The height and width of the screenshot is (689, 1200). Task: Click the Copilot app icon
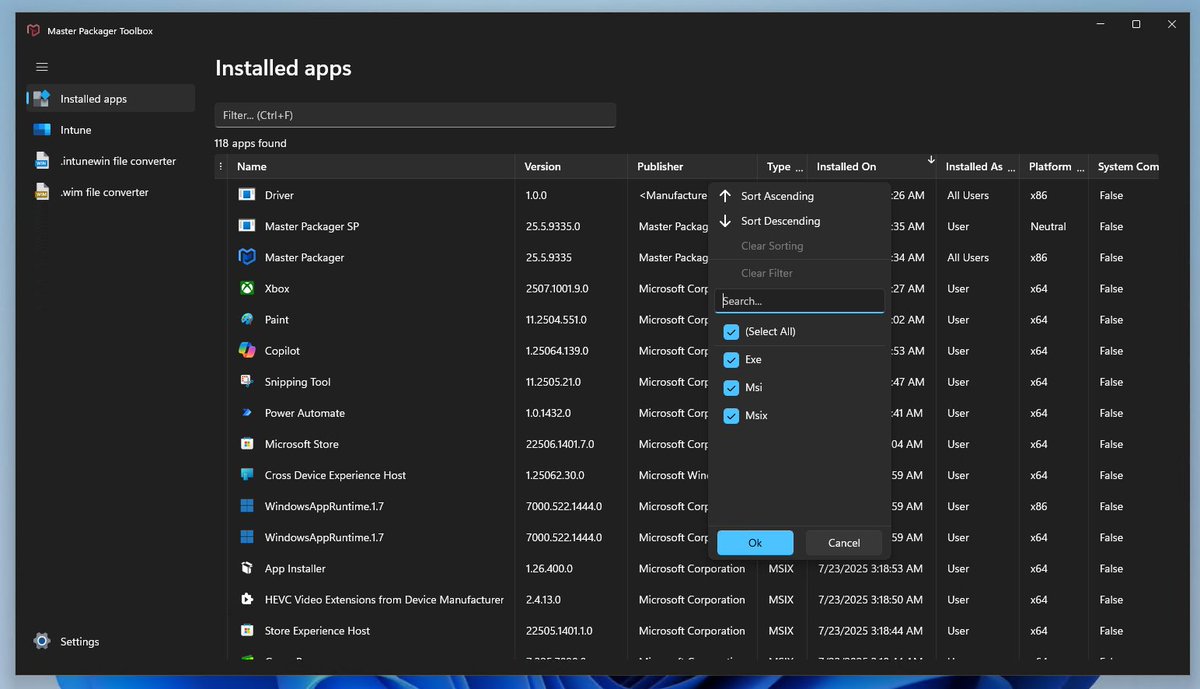click(x=247, y=350)
